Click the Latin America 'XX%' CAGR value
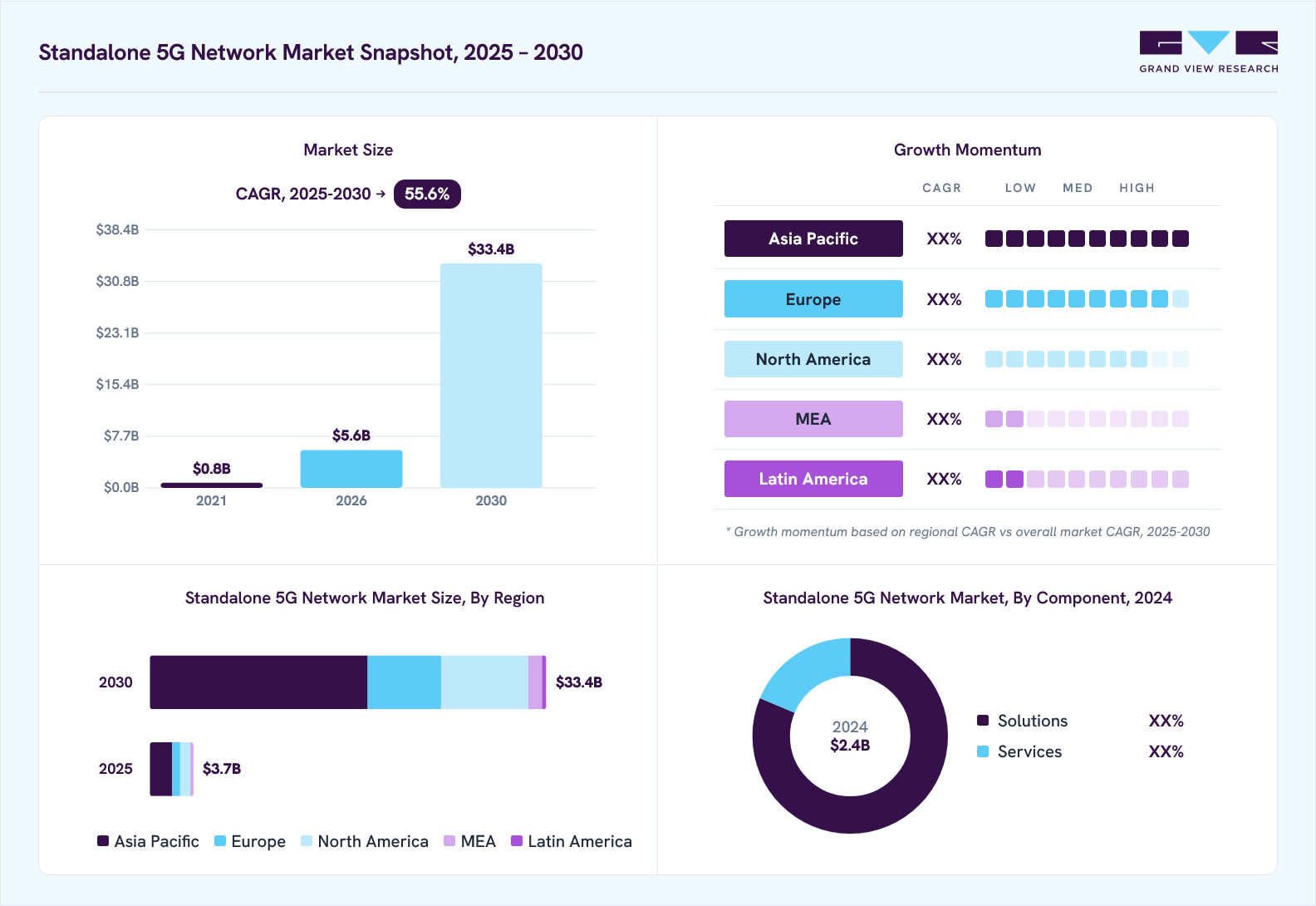Viewport: 1316px width, 906px height. tap(944, 479)
